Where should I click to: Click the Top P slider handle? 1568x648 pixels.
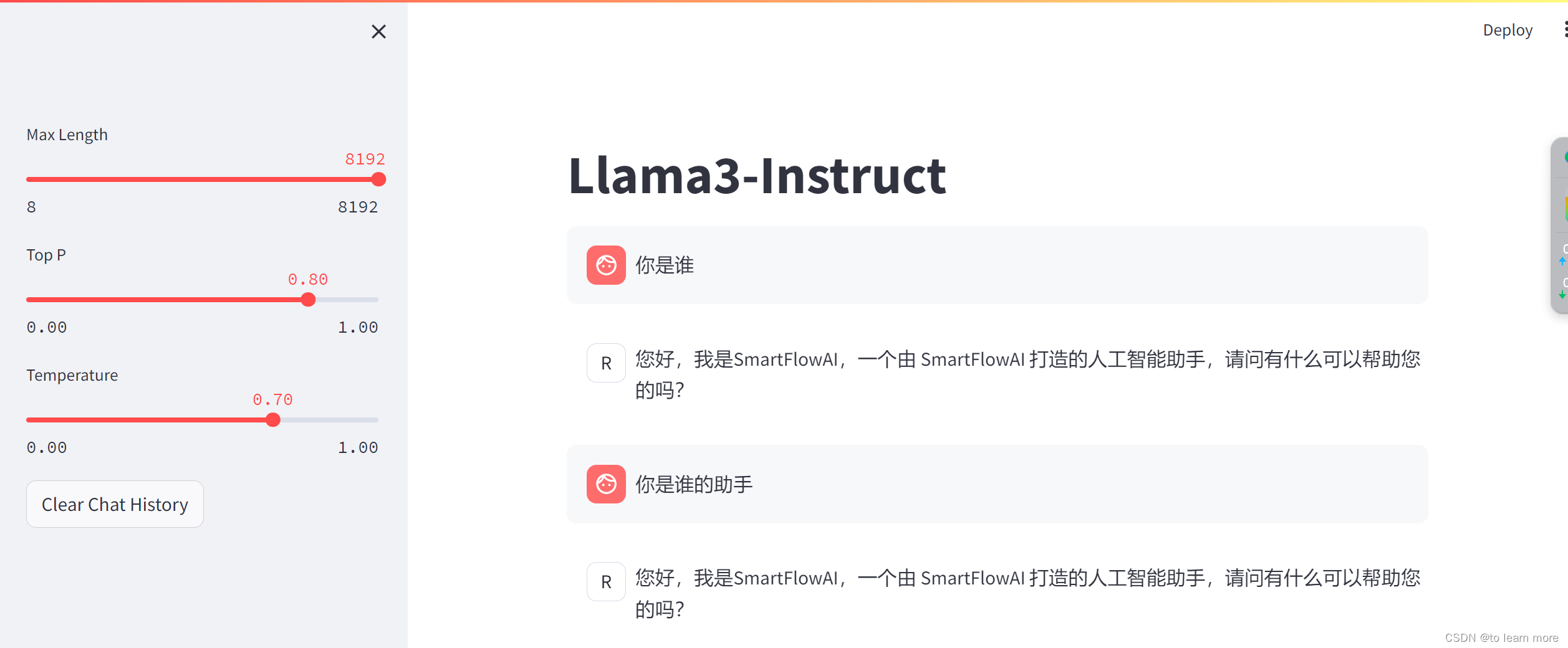(309, 300)
